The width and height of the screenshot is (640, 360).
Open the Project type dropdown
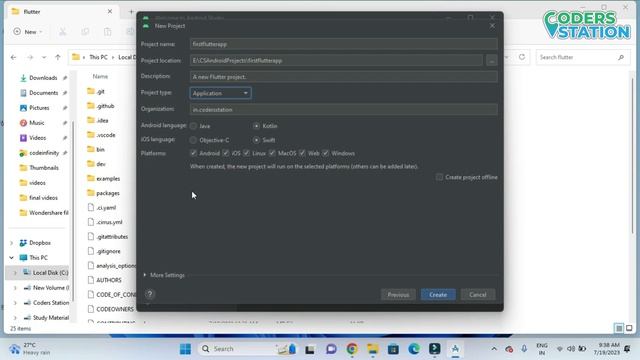tap(220, 93)
